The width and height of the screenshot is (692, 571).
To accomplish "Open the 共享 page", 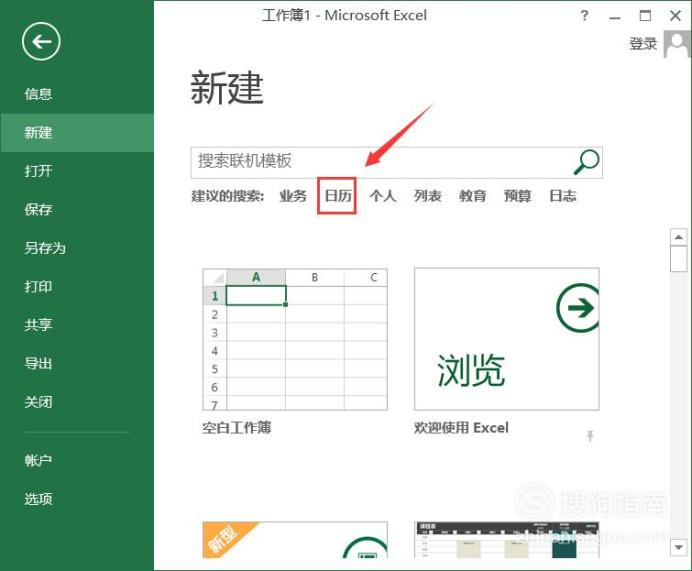I will coord(38,325).
